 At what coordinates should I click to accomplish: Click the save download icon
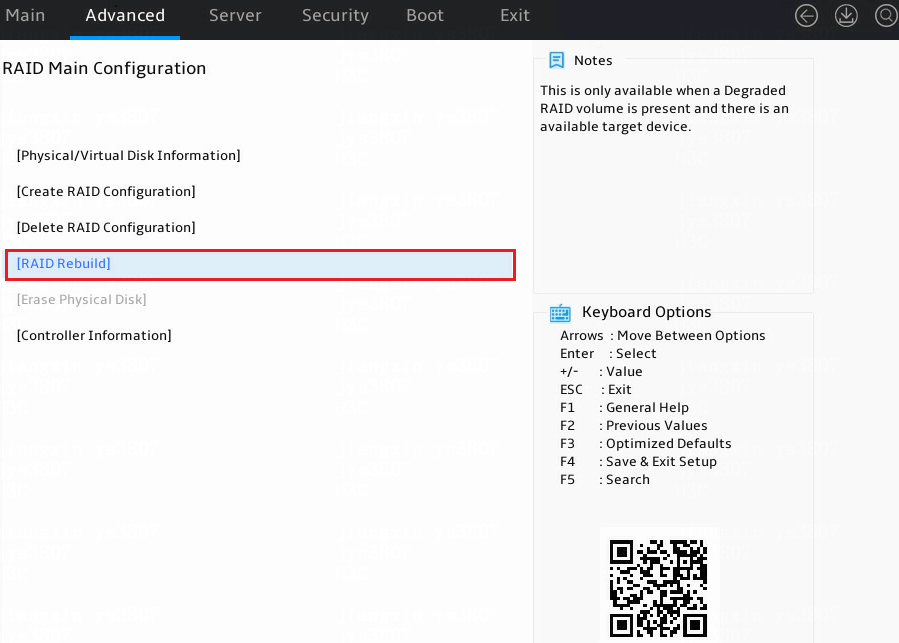(x=846, y=15)
